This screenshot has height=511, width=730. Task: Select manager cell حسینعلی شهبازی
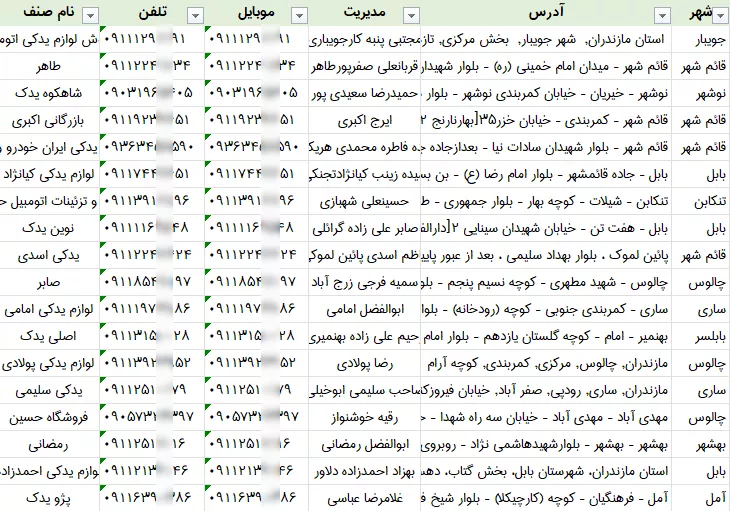(x=365, y=202)
